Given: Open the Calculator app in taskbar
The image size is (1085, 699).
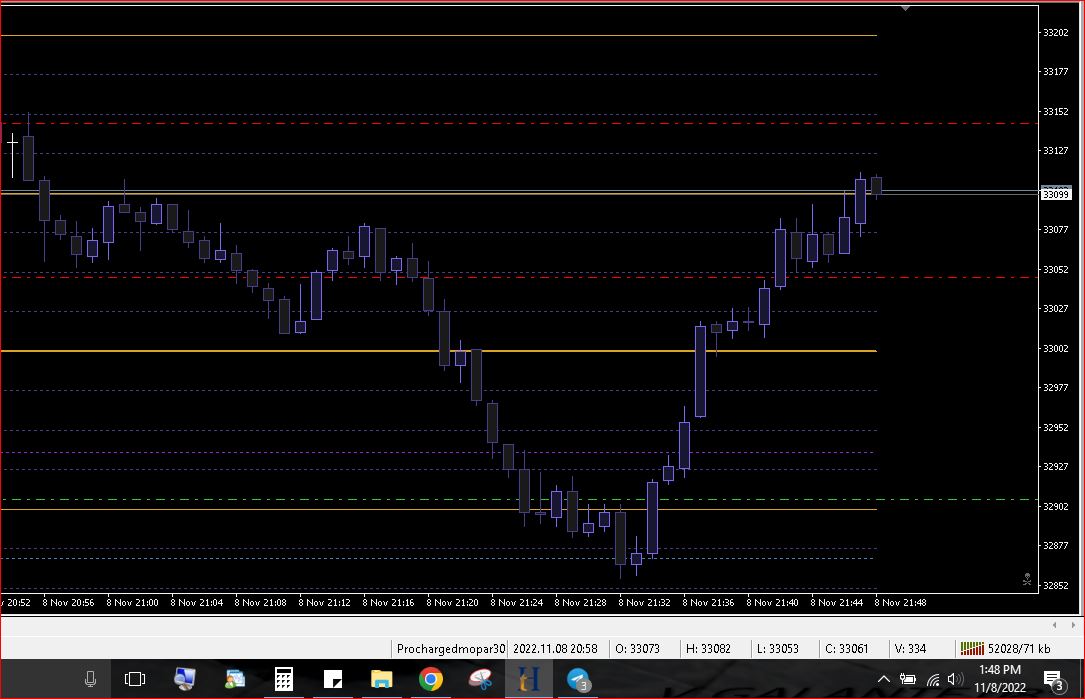Looking at the screenshot, I should [x=283, y=680].
